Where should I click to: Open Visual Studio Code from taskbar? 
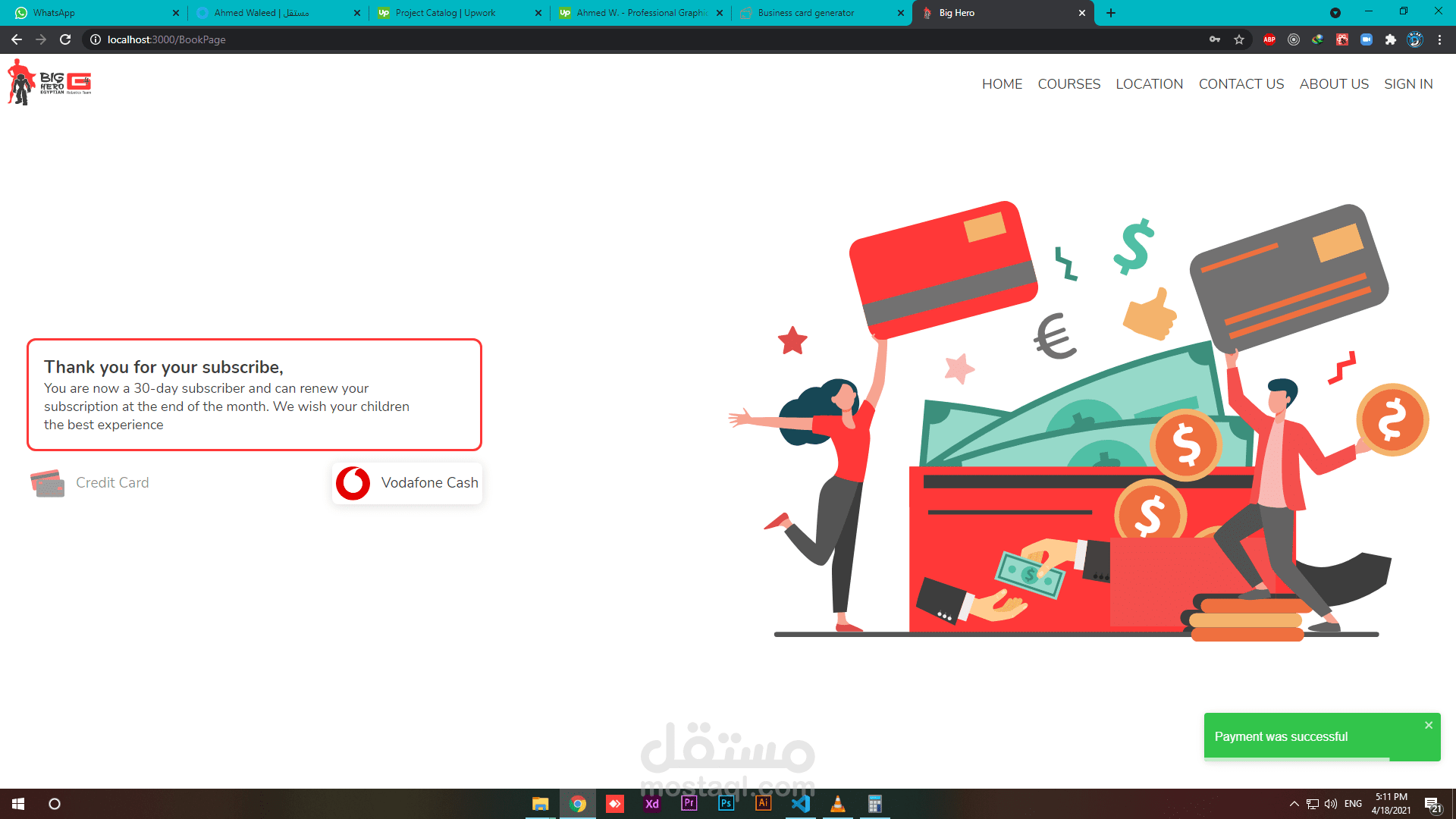click(800, 804)
